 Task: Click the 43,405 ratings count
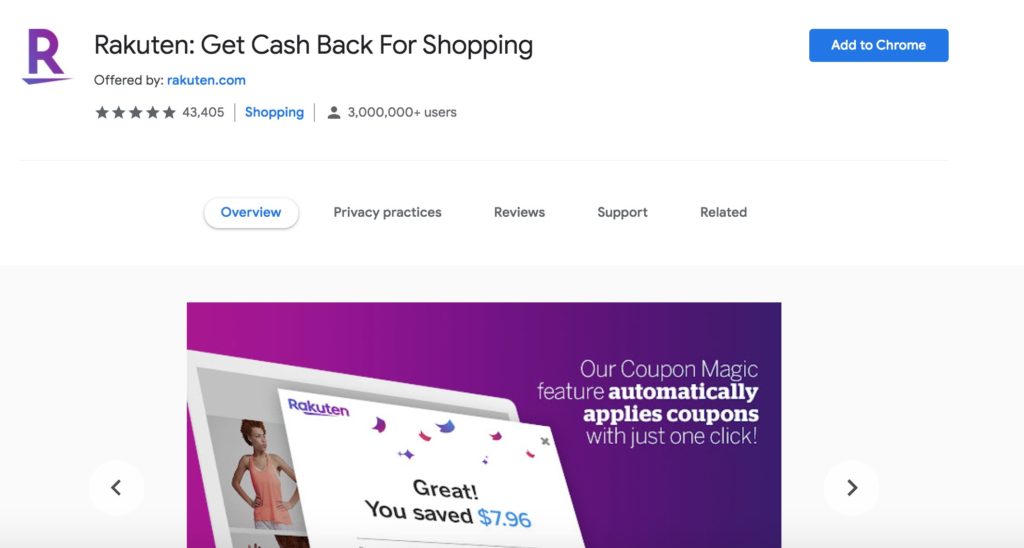tap(203, 112)
